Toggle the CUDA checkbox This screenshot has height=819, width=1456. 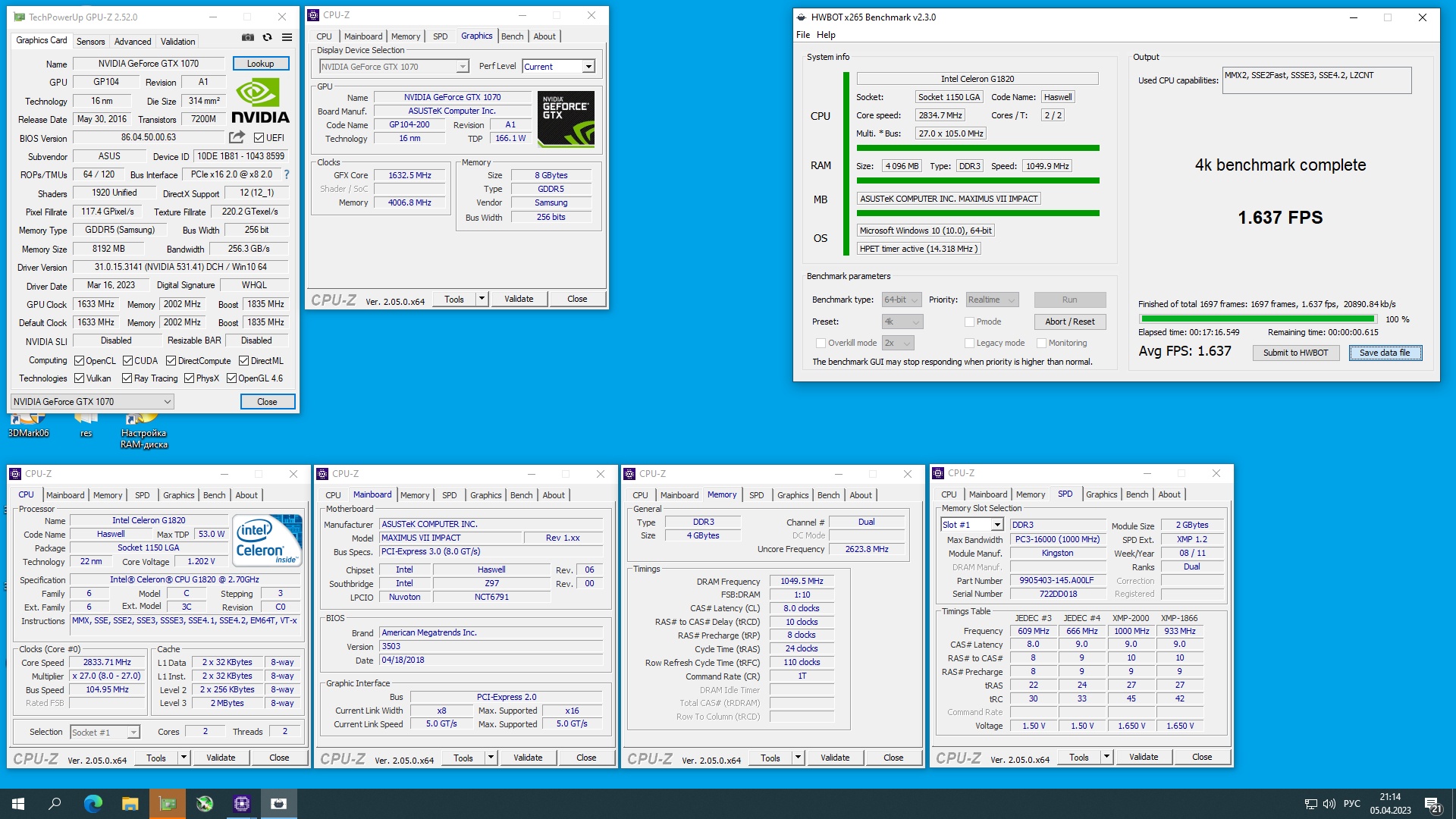[127, 361]
